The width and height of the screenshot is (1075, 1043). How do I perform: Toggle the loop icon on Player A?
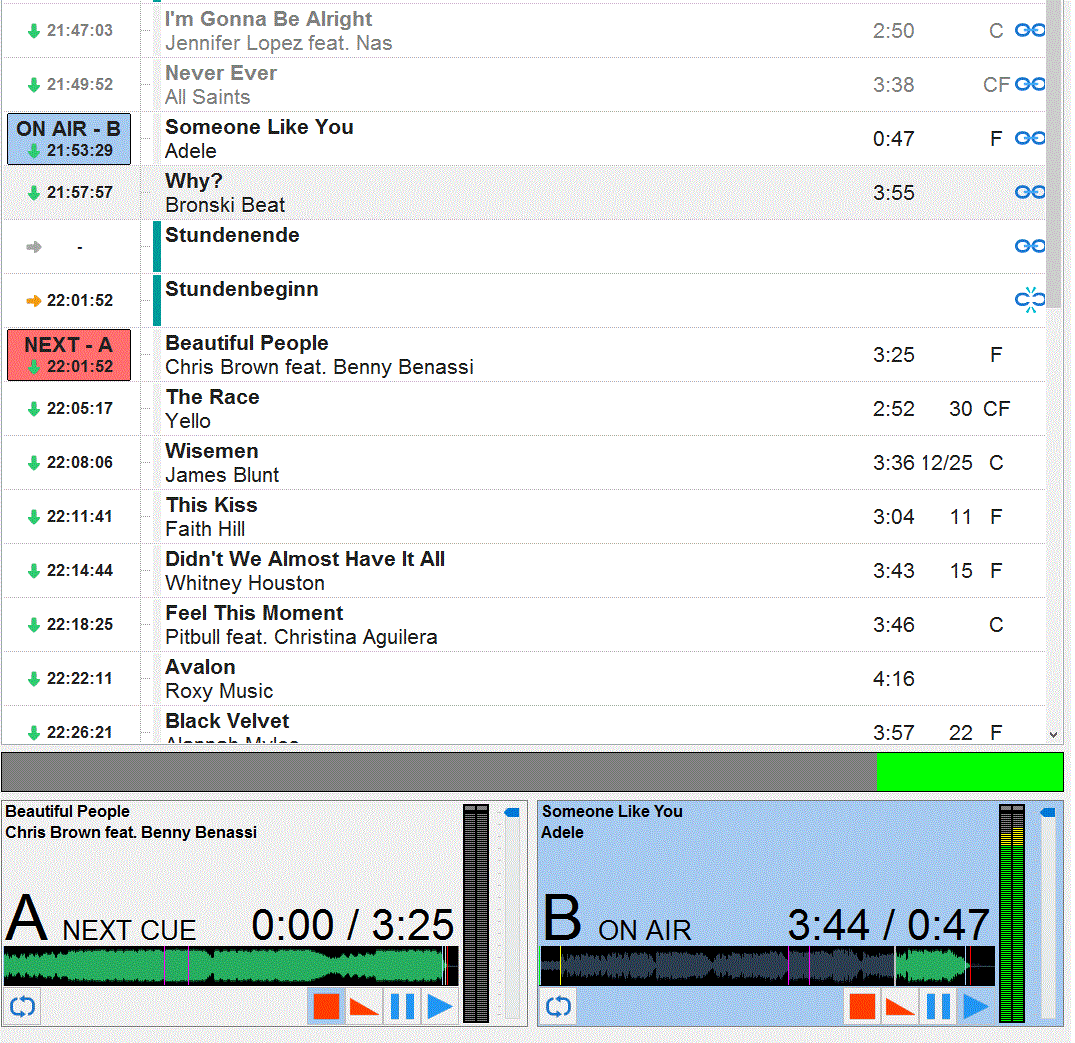[x=22, y=1006]
